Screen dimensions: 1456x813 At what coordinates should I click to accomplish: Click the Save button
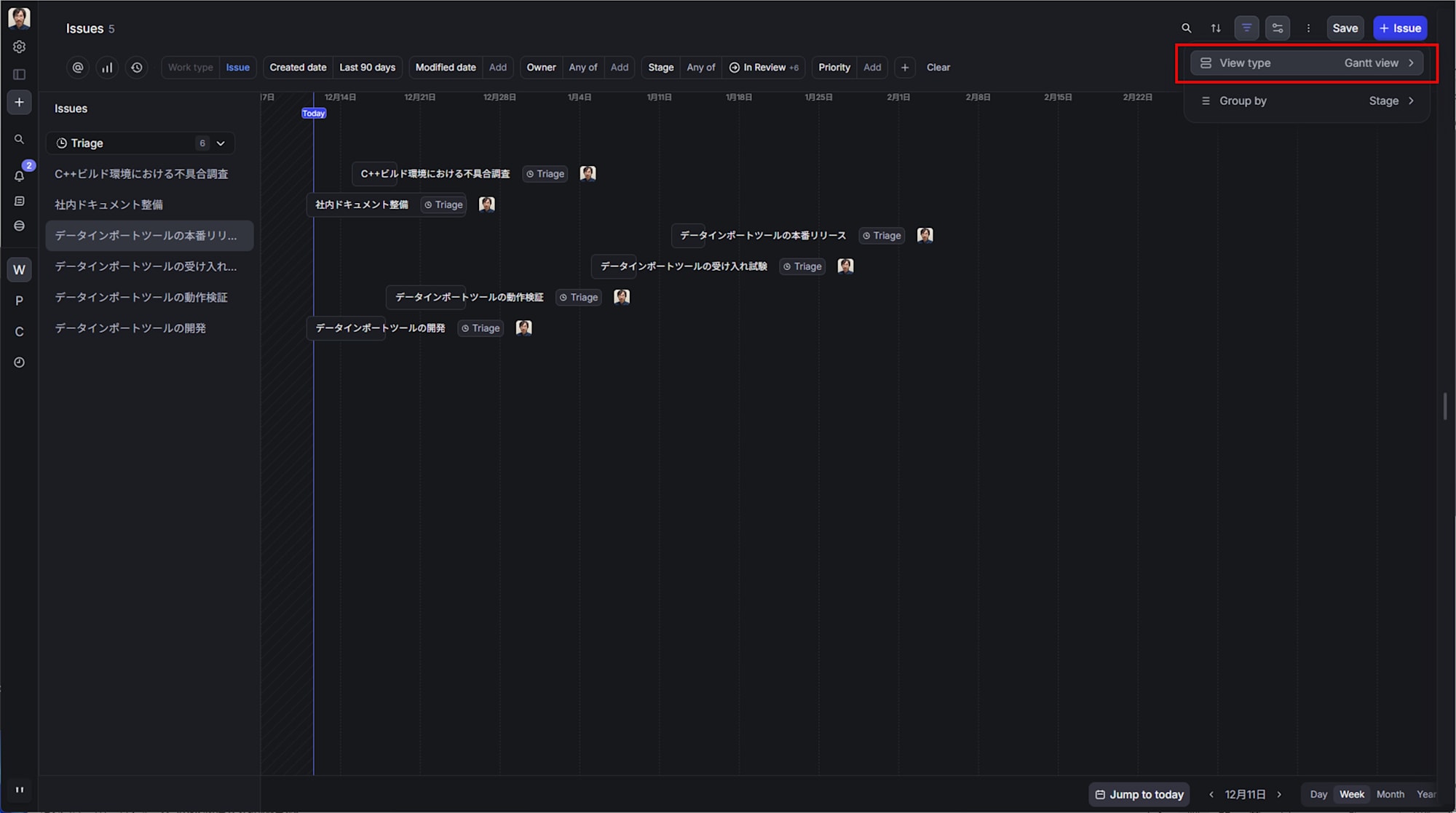point(1345,28)
